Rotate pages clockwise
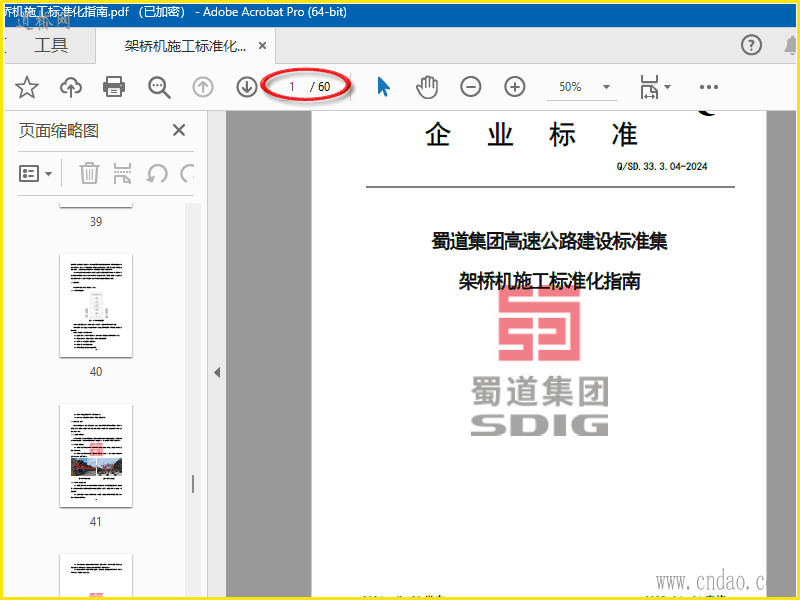 [187, 173]
